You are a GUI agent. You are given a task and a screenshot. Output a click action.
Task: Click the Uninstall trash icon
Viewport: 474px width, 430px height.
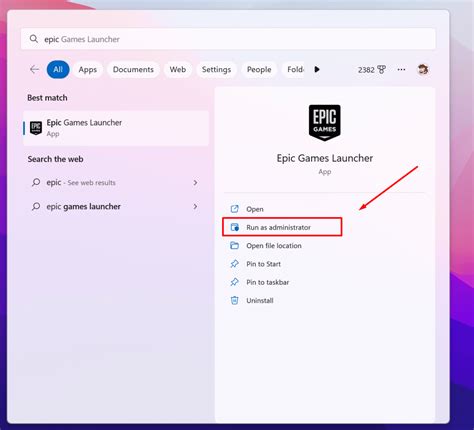pyautogui.click(x=234, y=300)
